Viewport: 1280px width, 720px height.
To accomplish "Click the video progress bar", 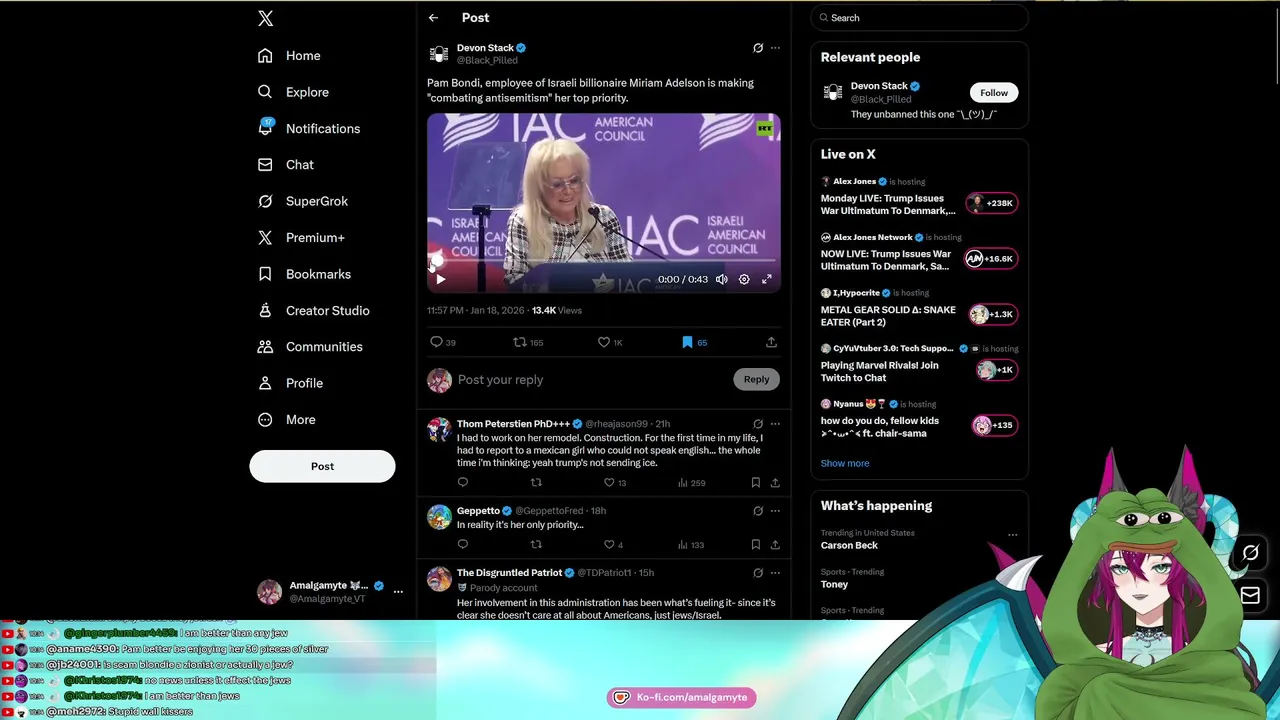I will 603,263.
